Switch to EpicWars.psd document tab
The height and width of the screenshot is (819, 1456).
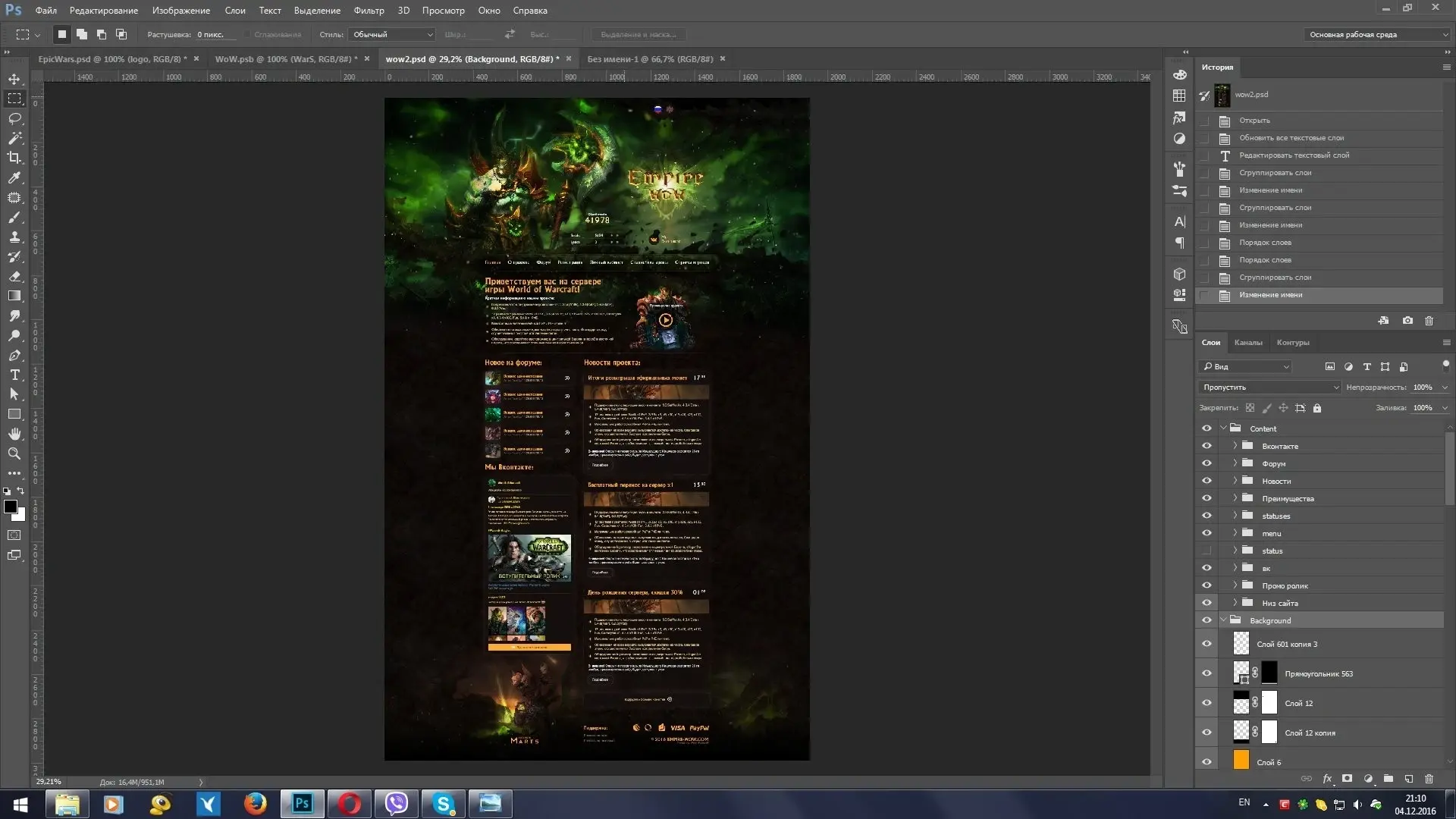(112, 59)
